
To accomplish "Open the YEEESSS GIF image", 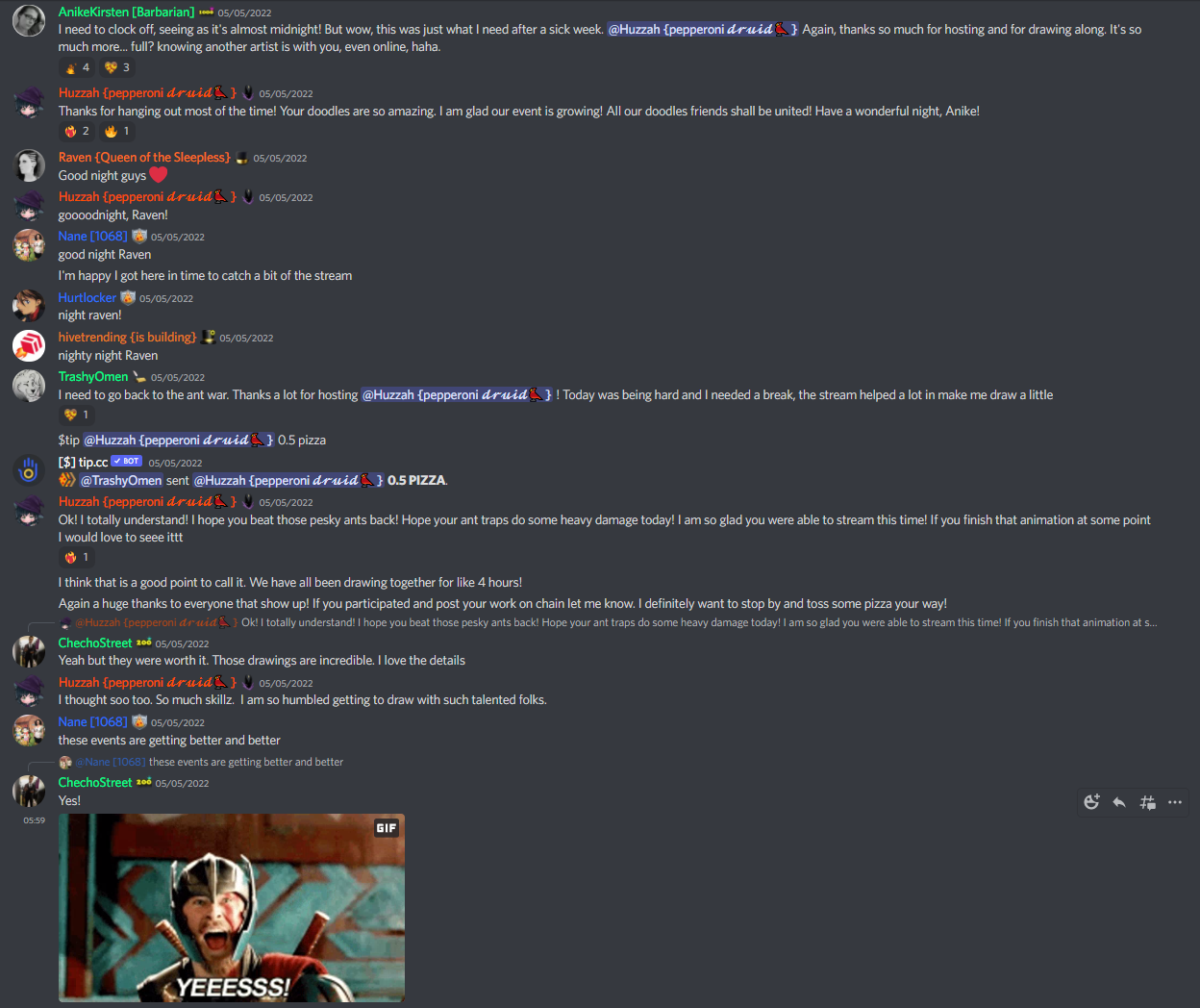I will tap(232, 908).
